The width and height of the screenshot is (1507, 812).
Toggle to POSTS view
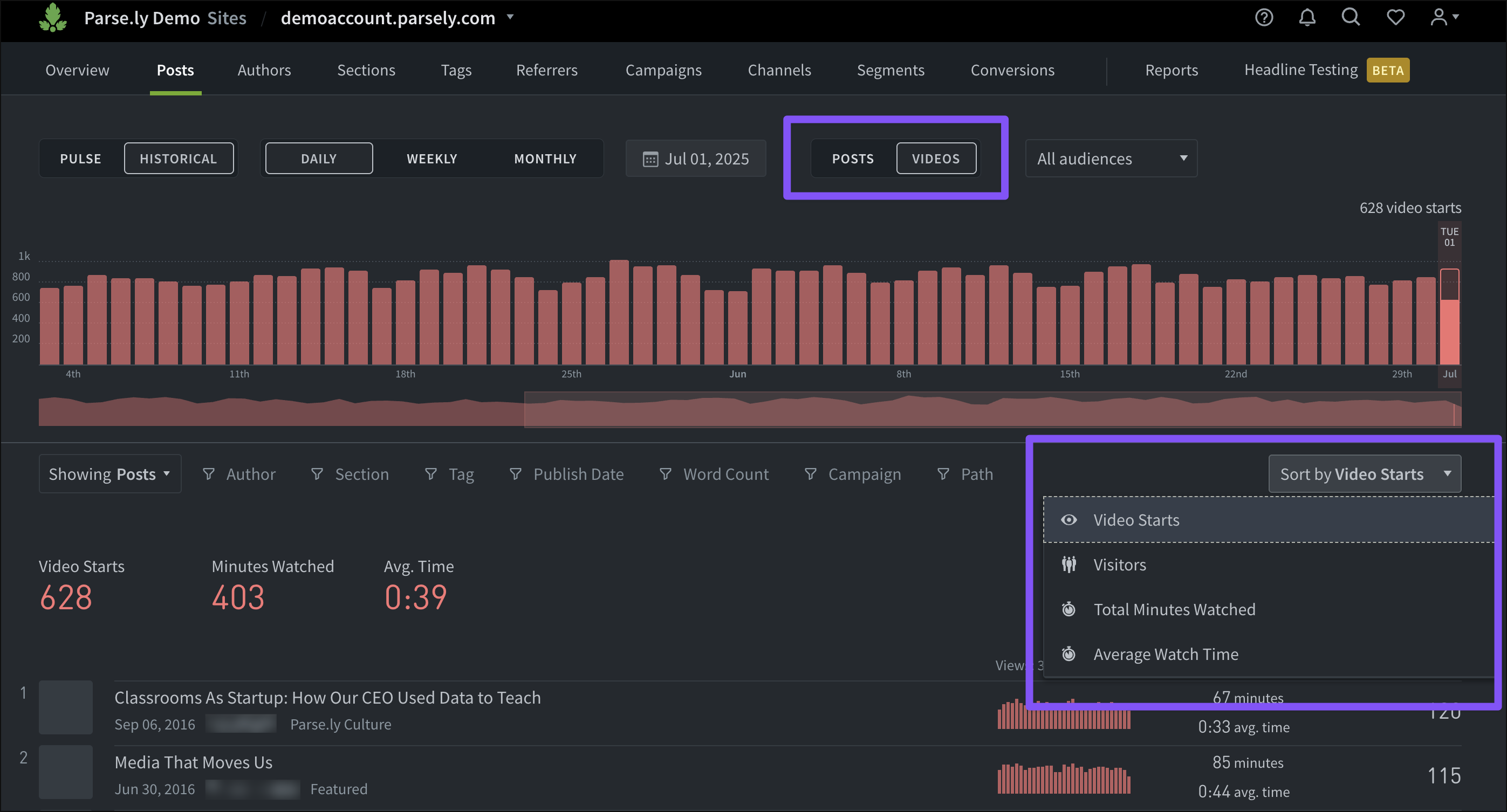[x=853, y=159]
